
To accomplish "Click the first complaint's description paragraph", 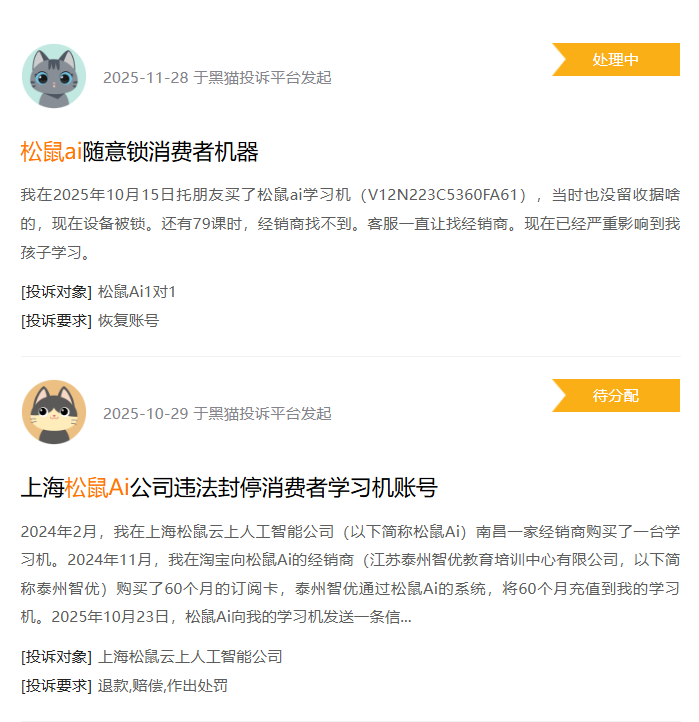I will point(350,223).
